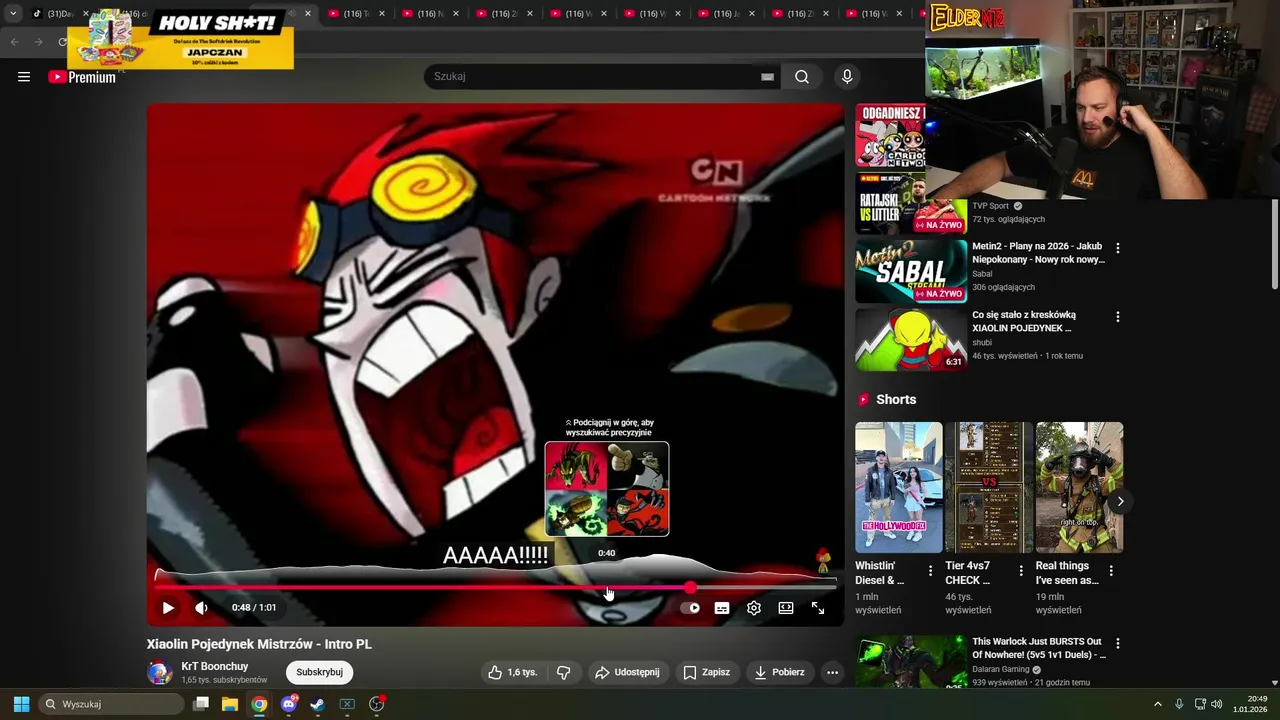The image size is (1280, 720).
Task: Open Co się stało z kreskówką video title
Action: click(1023, 321)
